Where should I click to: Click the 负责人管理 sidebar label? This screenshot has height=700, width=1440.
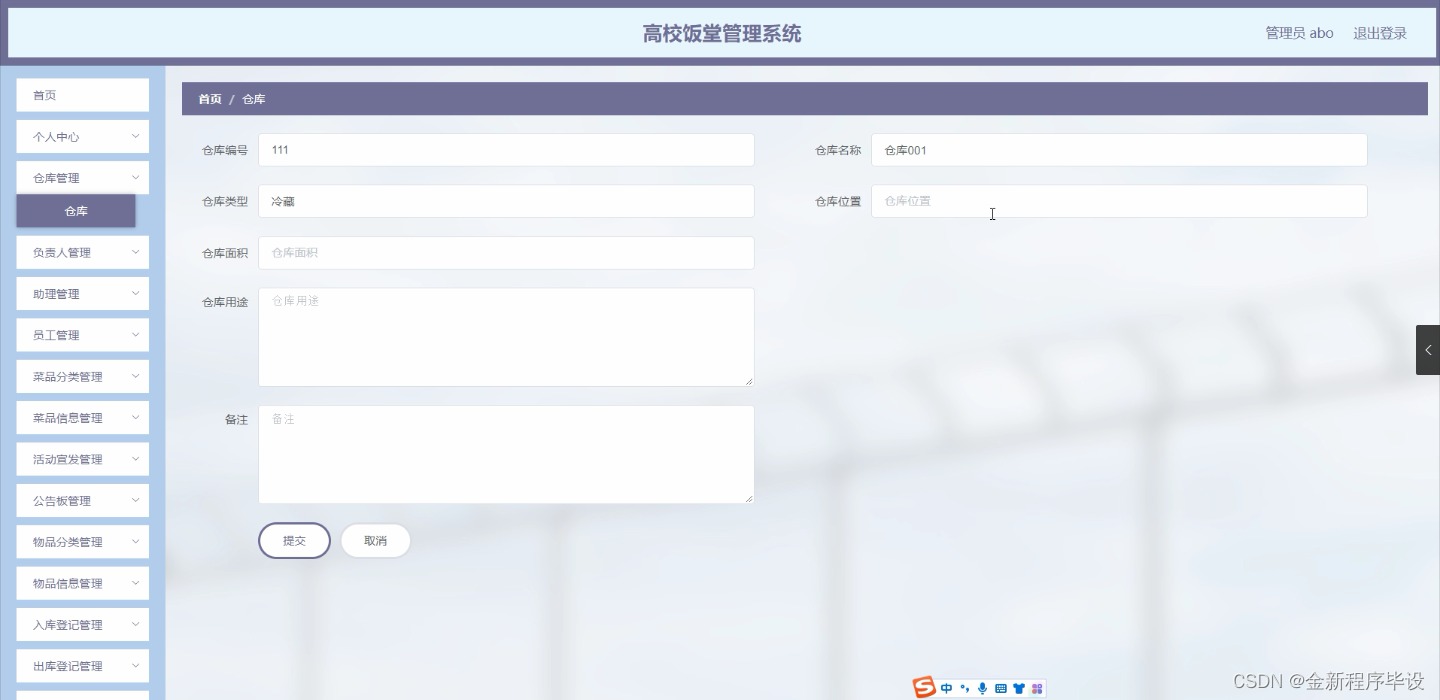click(x=62, y=253)
